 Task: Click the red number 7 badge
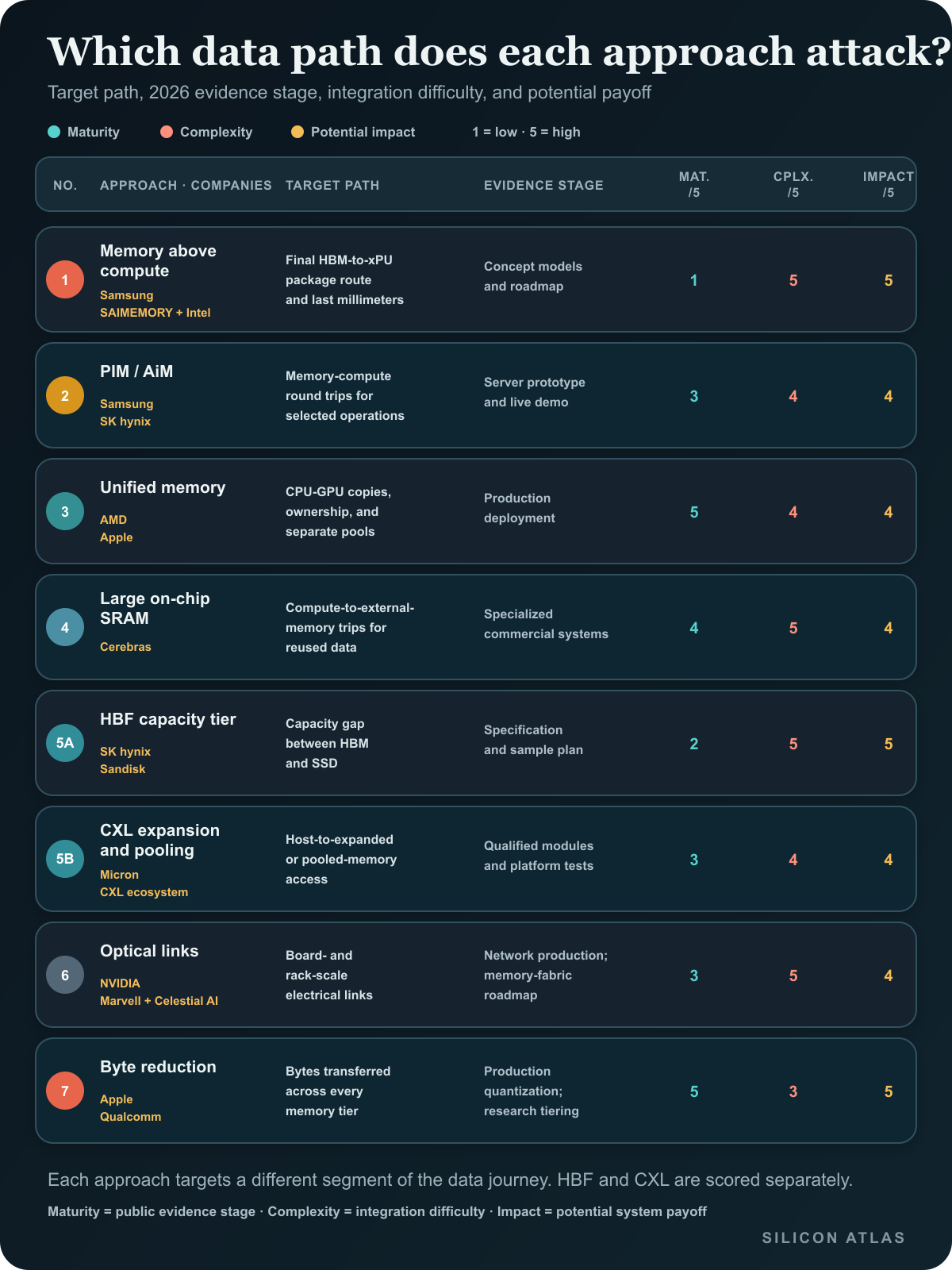pyautogui.click(x=65, y=1091)
